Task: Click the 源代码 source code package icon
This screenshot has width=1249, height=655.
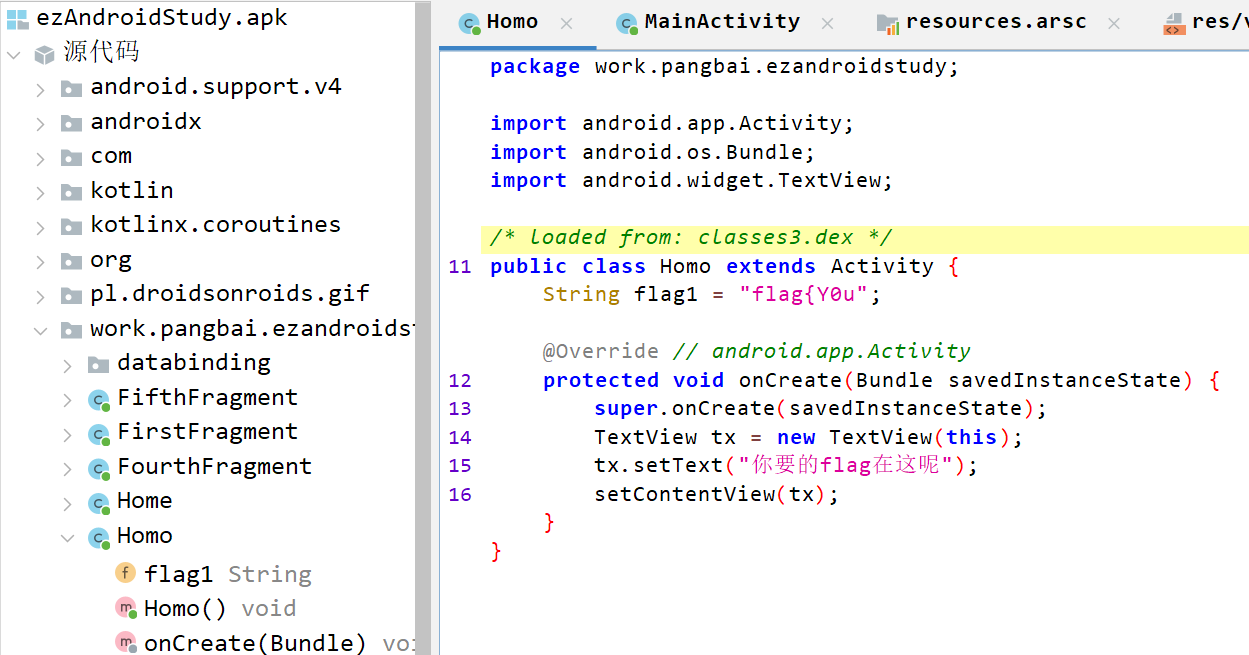Action: [x=44, y=53]
